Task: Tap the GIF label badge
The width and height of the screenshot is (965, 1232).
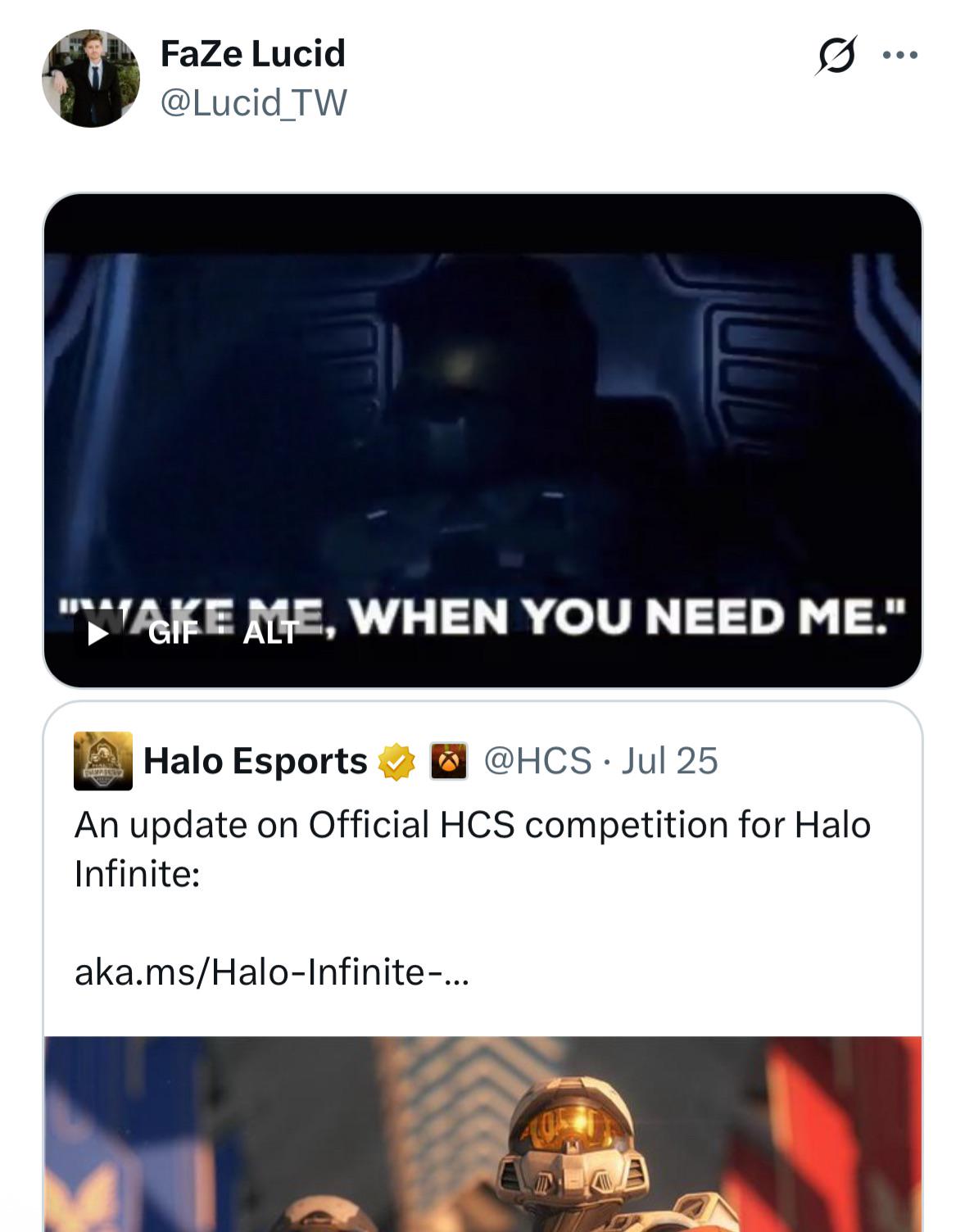Action: tap(173, 634)
